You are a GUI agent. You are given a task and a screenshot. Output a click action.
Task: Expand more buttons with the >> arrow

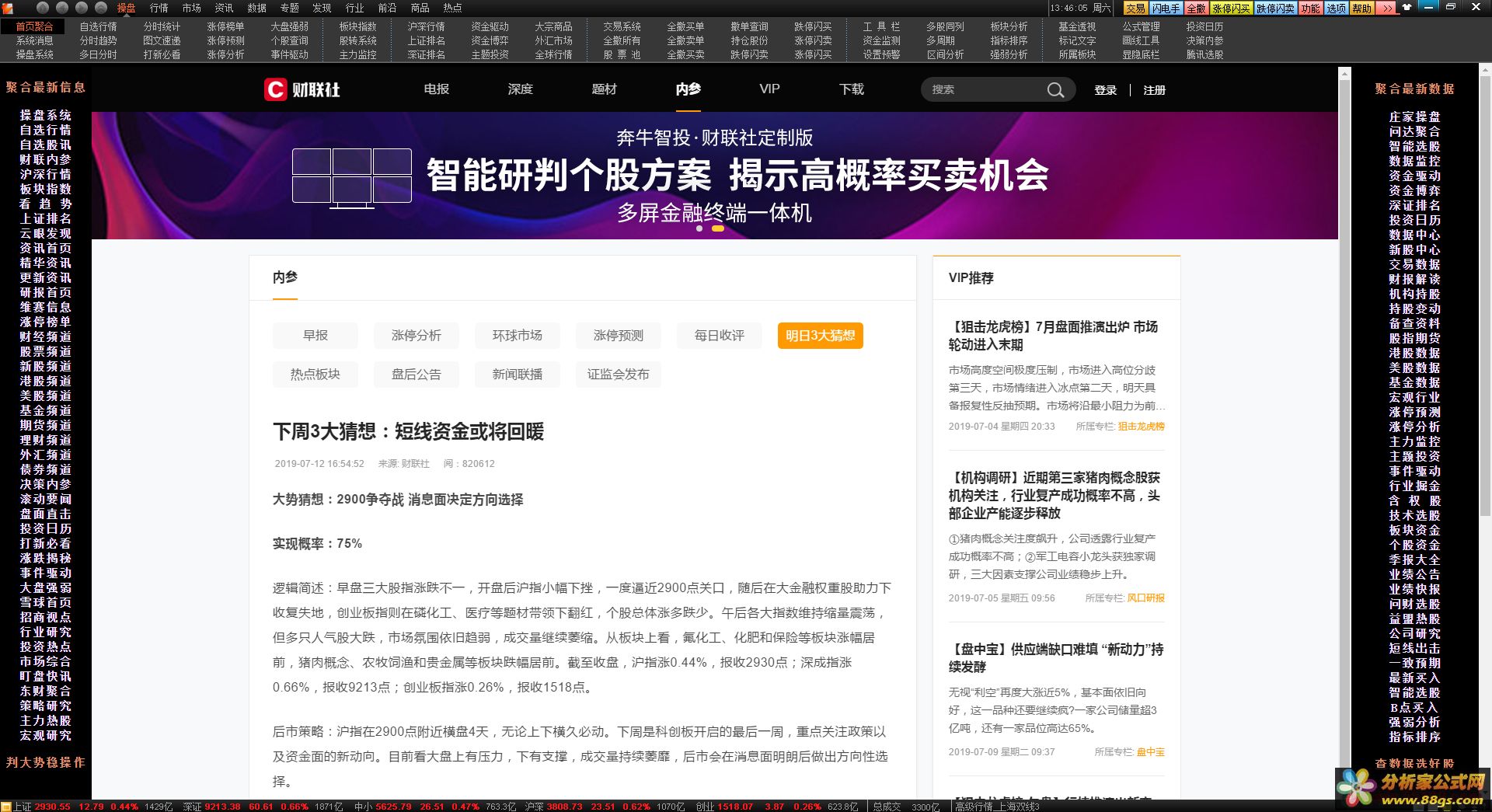point(1387,9)
